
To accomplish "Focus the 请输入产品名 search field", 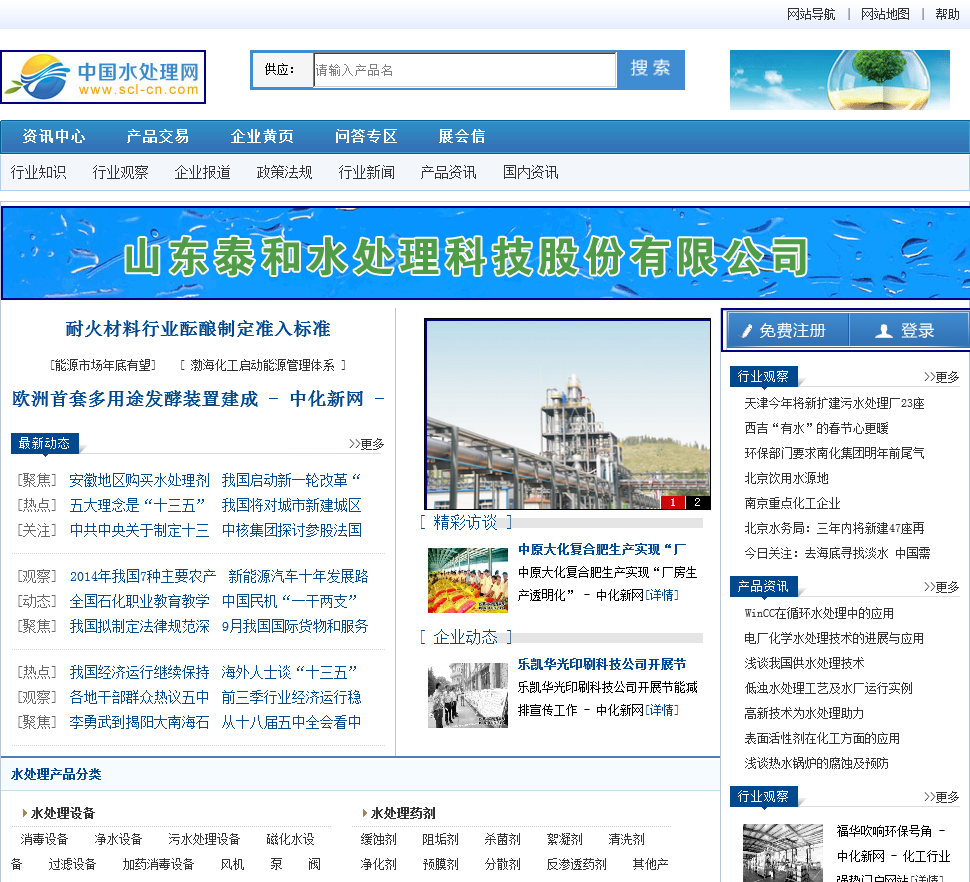I will pyautogui.click(x=465, y=70).
